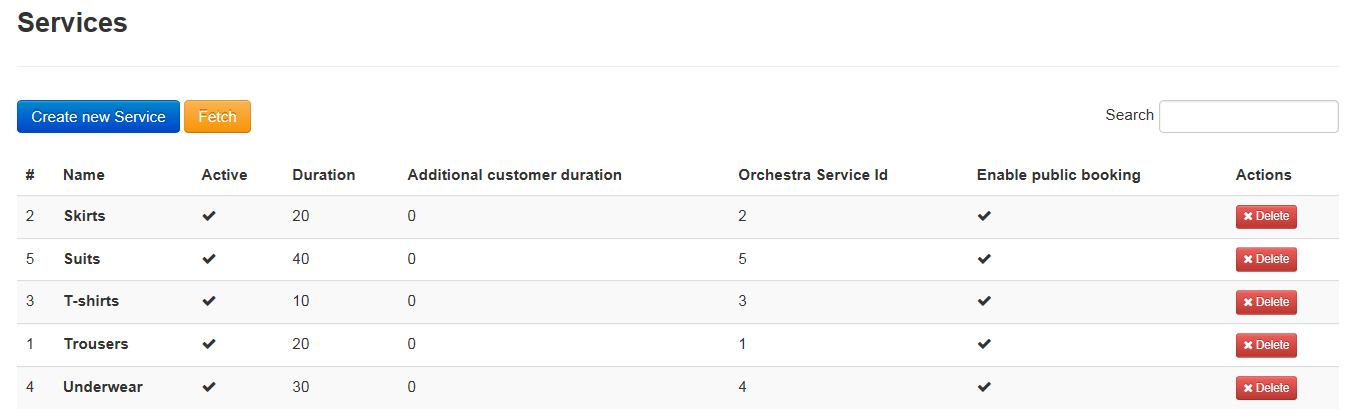
Task: Click public booking checkmark for T-shirts
Action: pyautogui.click(x=984, y=301)
